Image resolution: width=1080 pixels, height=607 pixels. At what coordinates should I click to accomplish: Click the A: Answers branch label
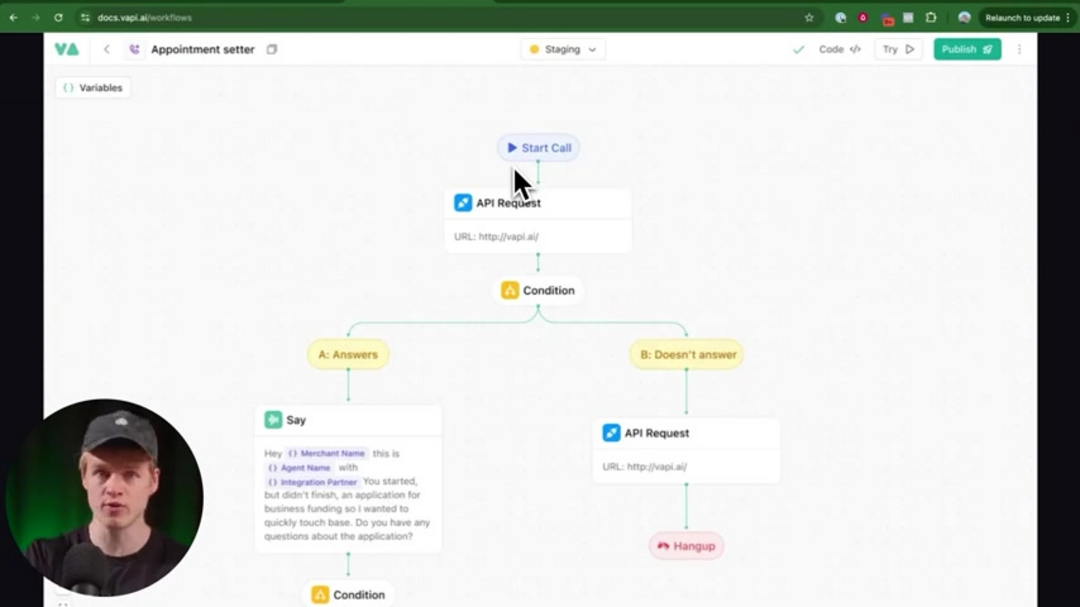point(347,354)
